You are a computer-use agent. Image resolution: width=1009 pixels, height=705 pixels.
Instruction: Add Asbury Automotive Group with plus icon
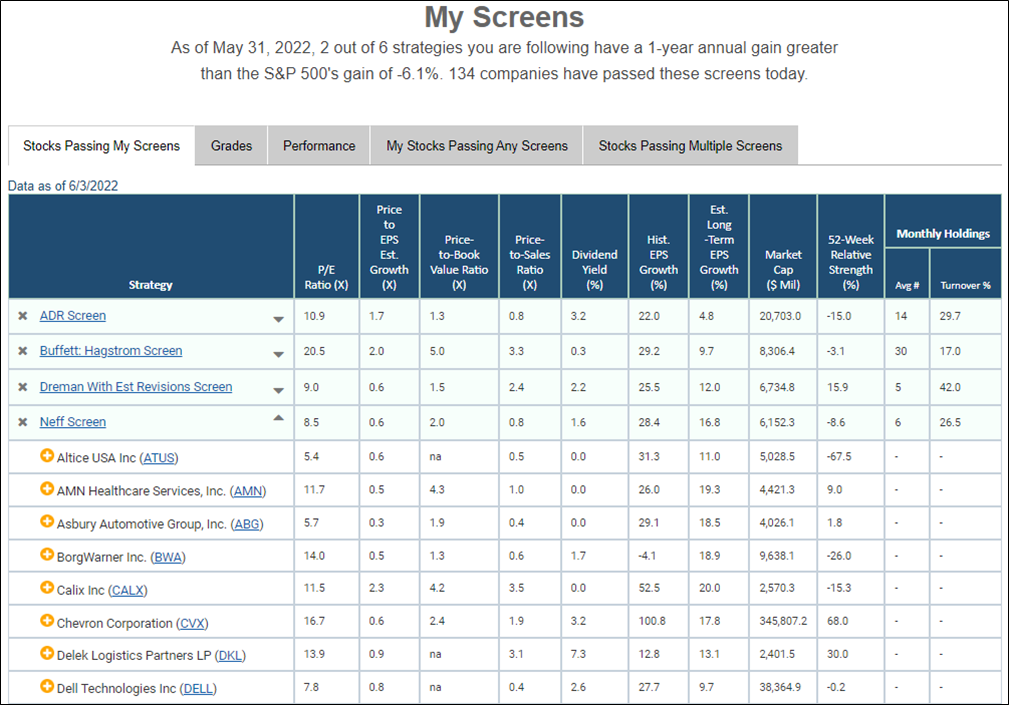(47, 522)
